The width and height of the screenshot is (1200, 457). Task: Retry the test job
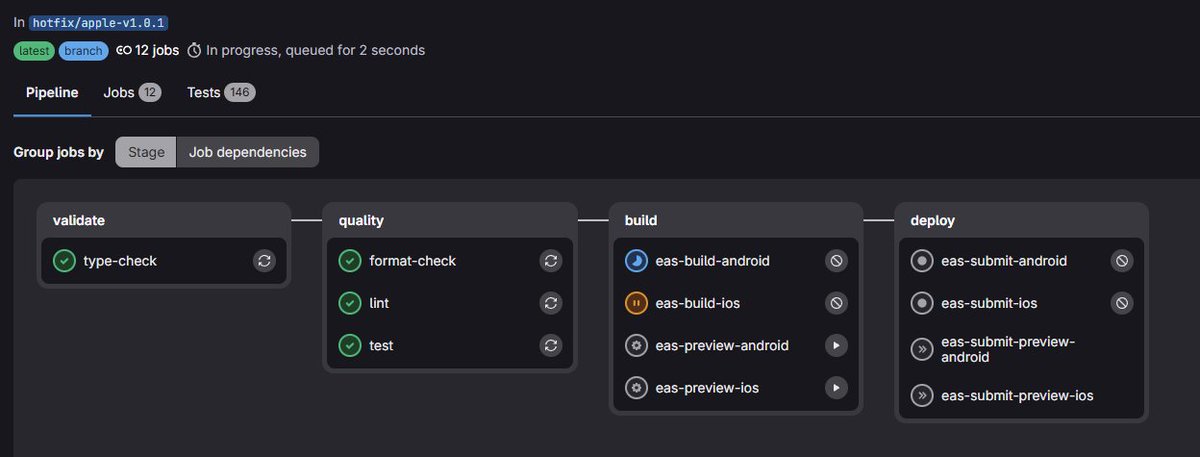point(550,345)
